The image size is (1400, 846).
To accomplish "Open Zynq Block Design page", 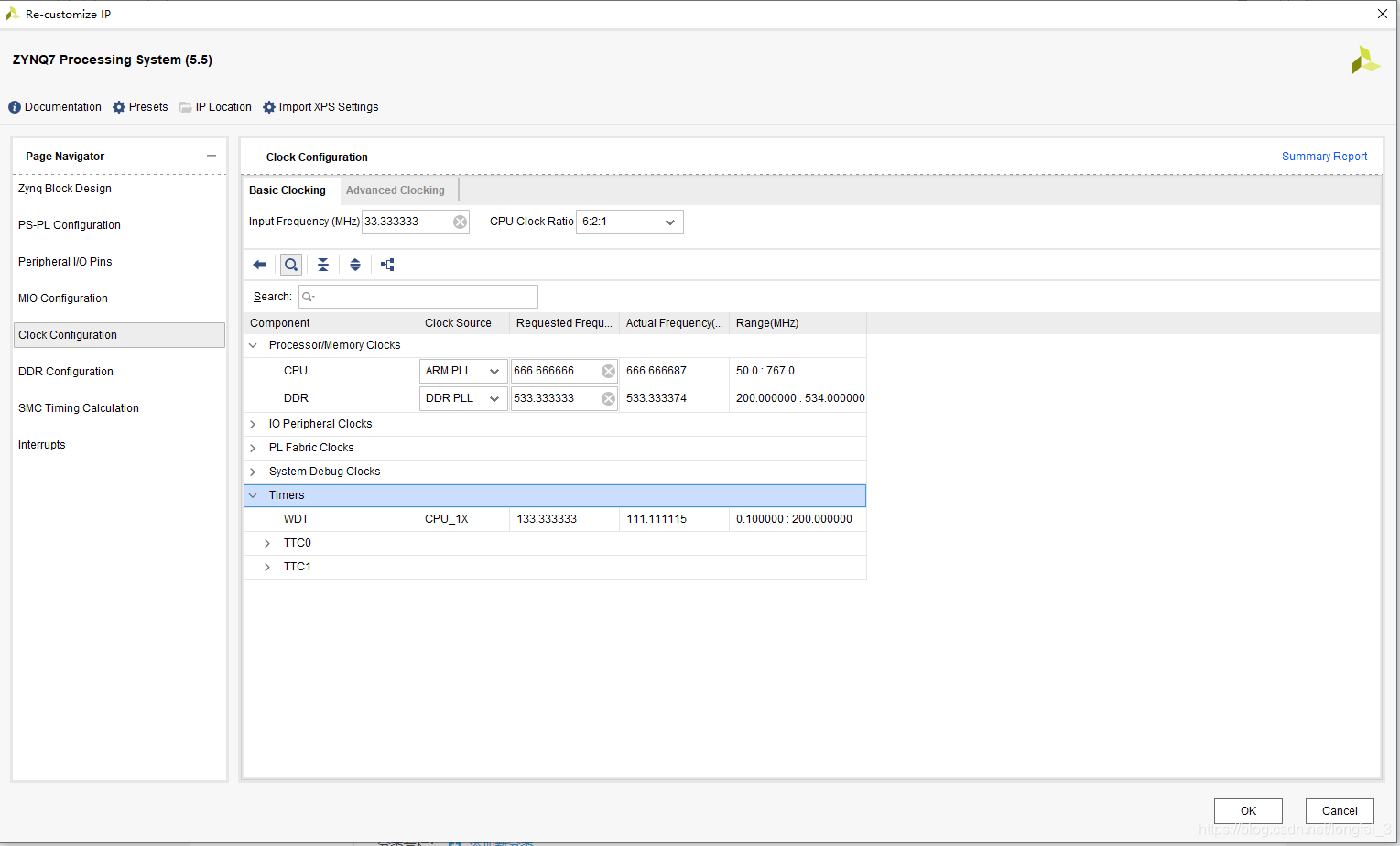I will [65, 189].
